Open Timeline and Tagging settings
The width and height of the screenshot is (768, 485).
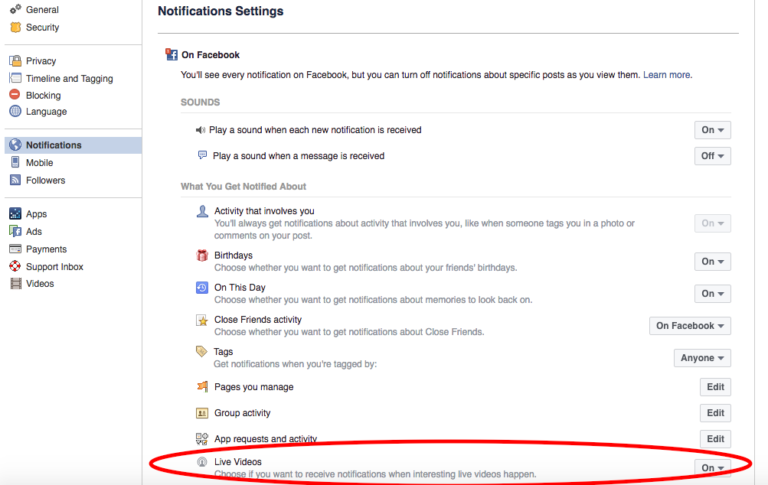pos(70,78)
